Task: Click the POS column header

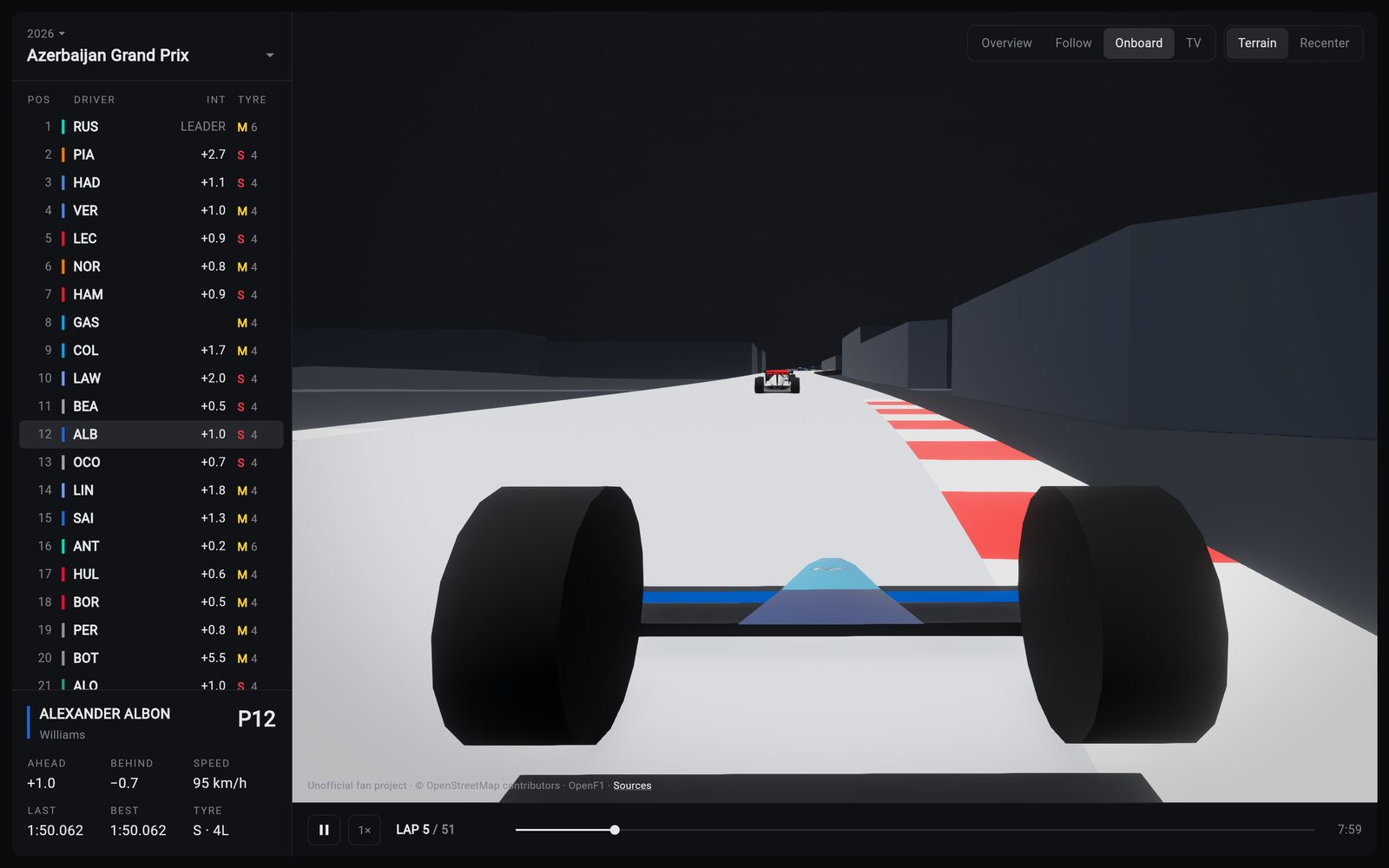Action: [x=38, y=100]
